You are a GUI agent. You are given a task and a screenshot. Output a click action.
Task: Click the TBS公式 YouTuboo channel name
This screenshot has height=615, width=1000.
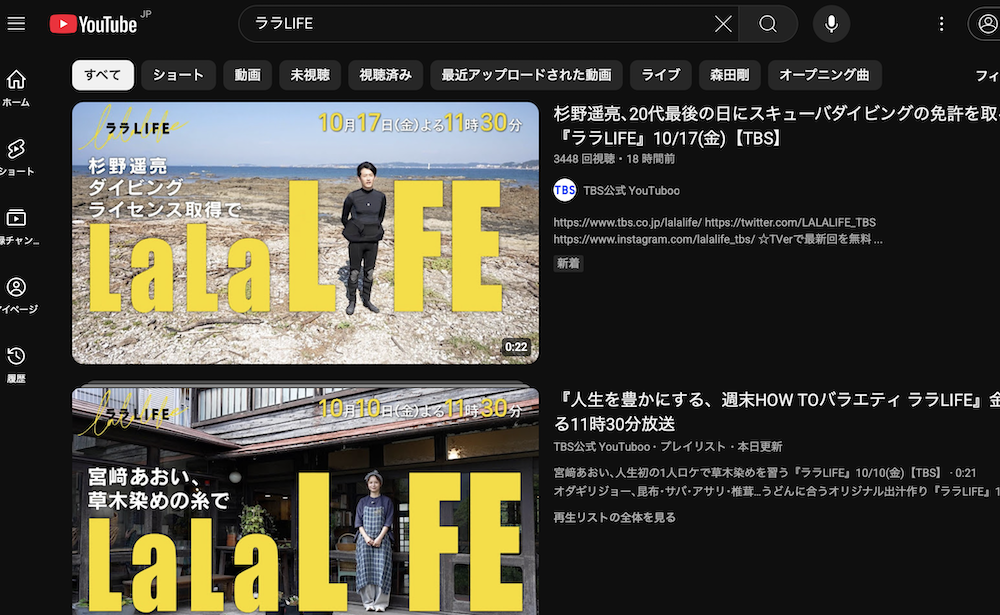[x=631, y=190]
